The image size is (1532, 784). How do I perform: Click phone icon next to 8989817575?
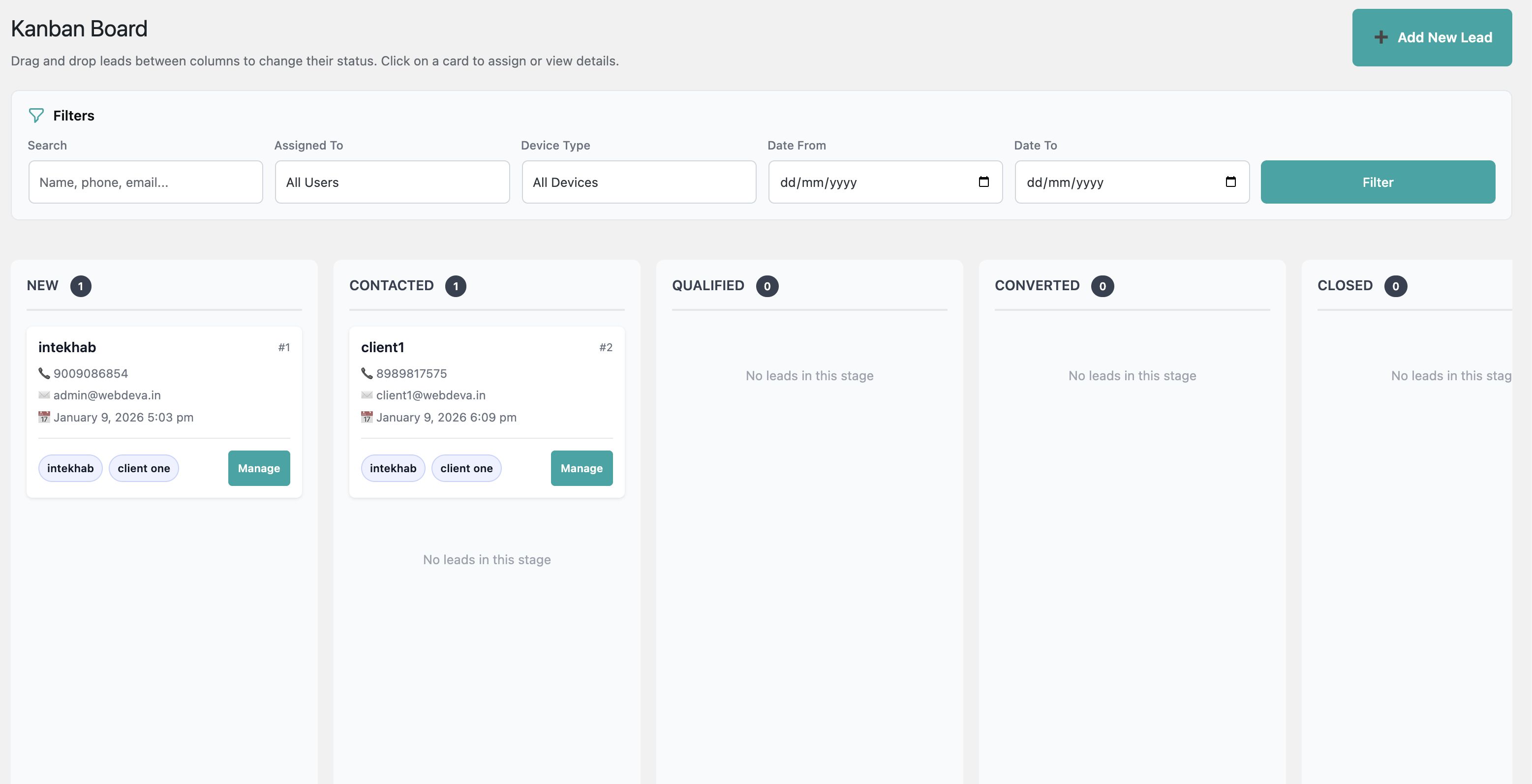[x=367, y=373]
